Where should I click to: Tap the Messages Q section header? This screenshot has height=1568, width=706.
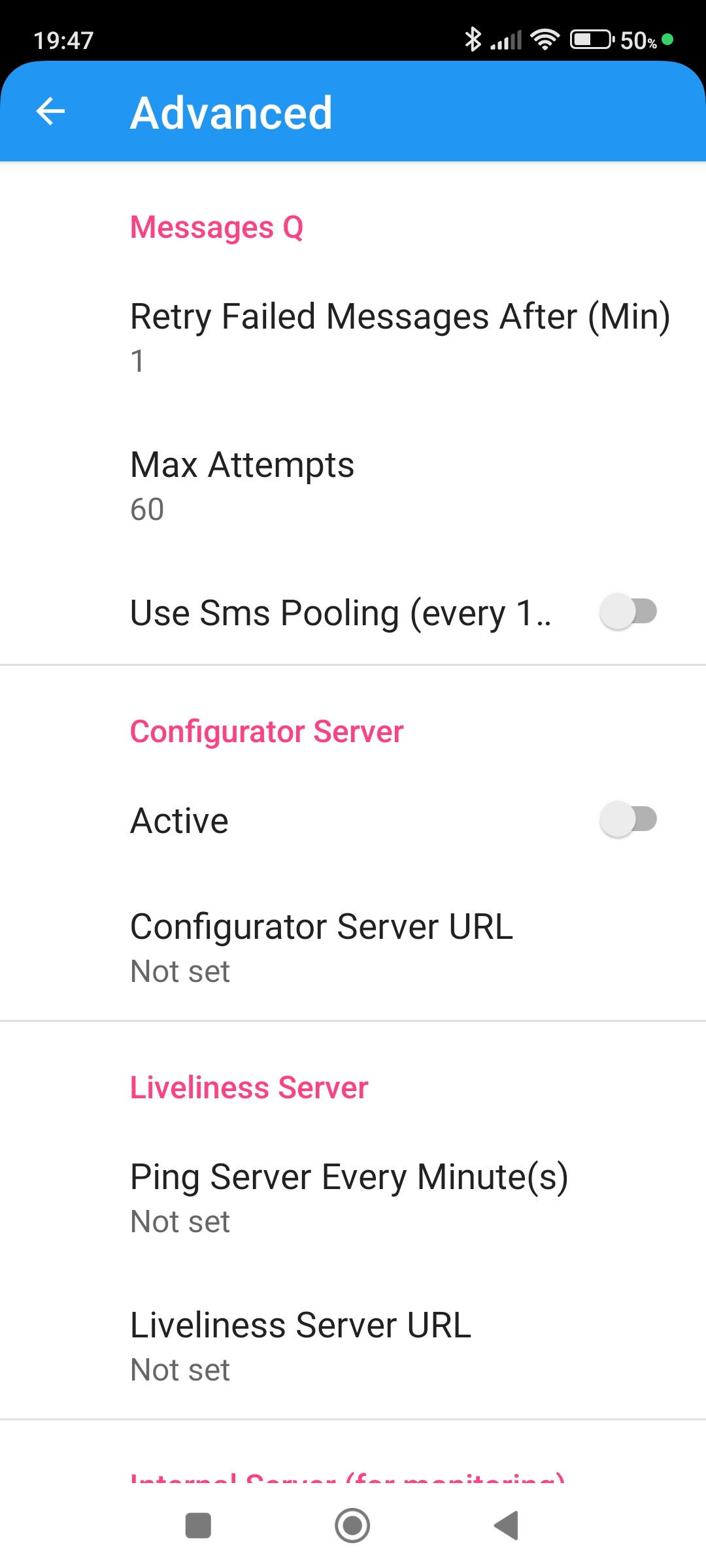point(217,227)
